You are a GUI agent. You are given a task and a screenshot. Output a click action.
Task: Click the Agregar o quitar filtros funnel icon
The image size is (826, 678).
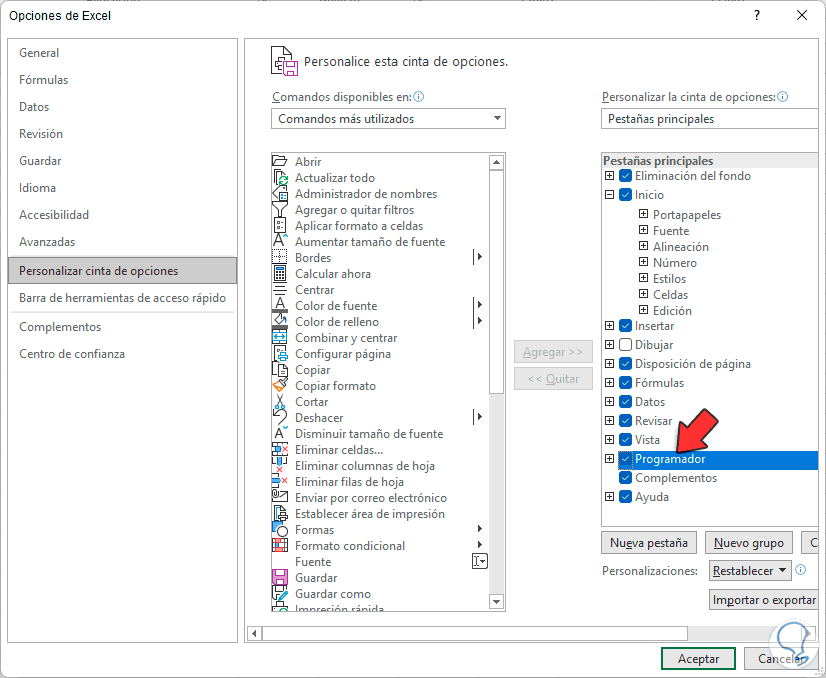point(279,210)
